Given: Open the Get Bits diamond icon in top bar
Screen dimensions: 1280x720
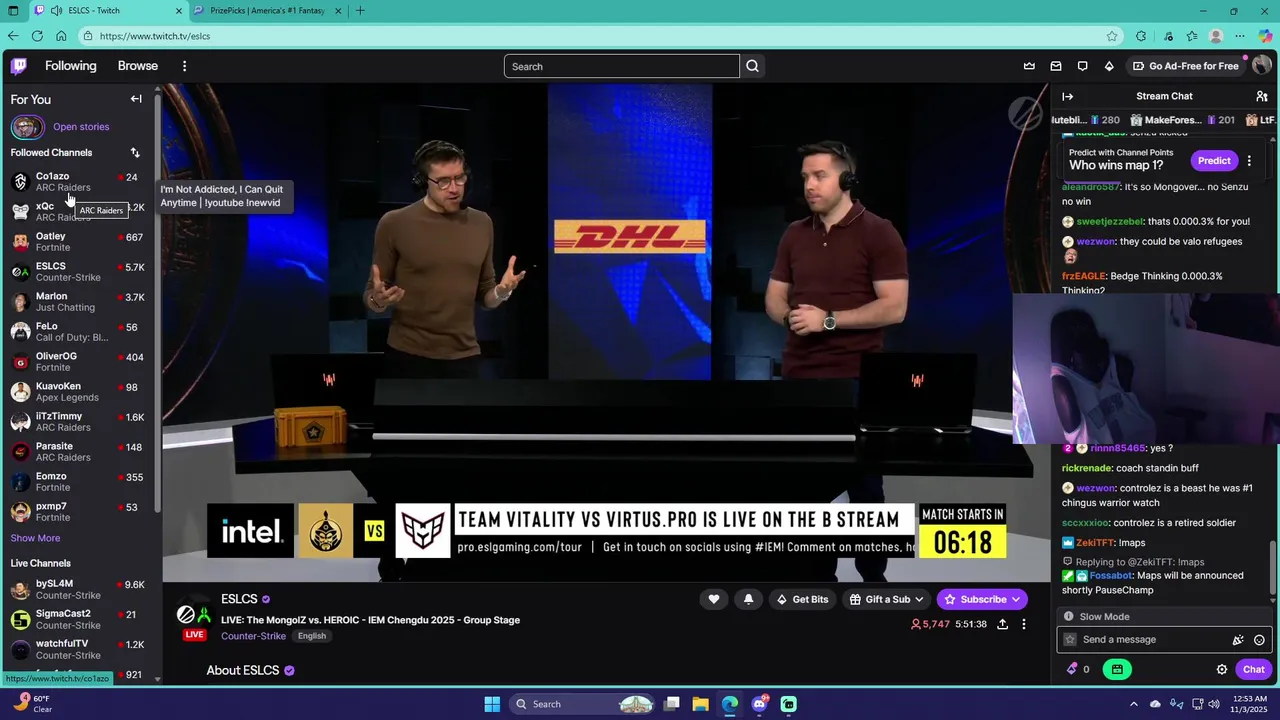Looking at the screenshot, I should coord(1109,66).
